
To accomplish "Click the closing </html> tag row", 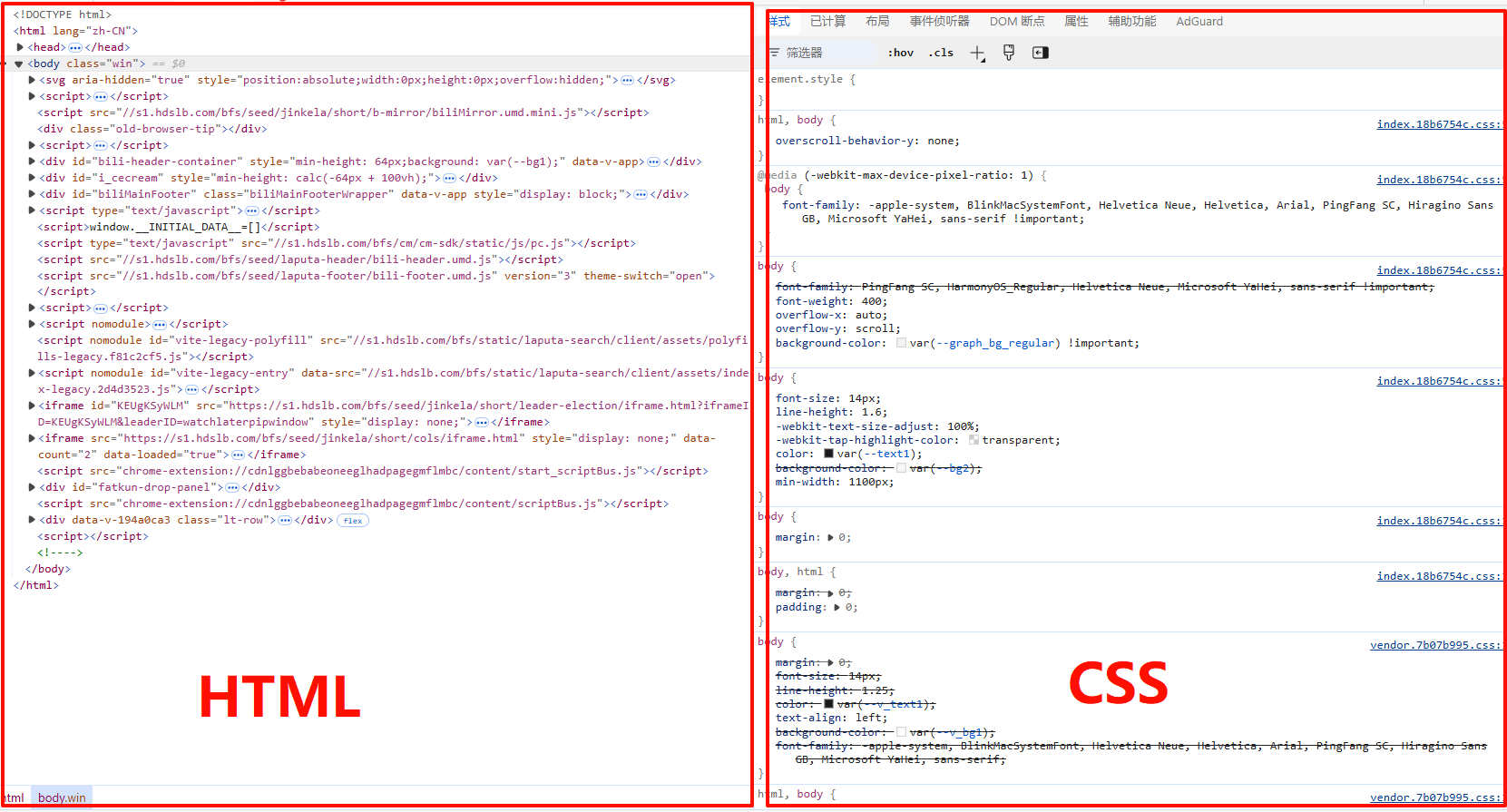I will click(36, 585).
